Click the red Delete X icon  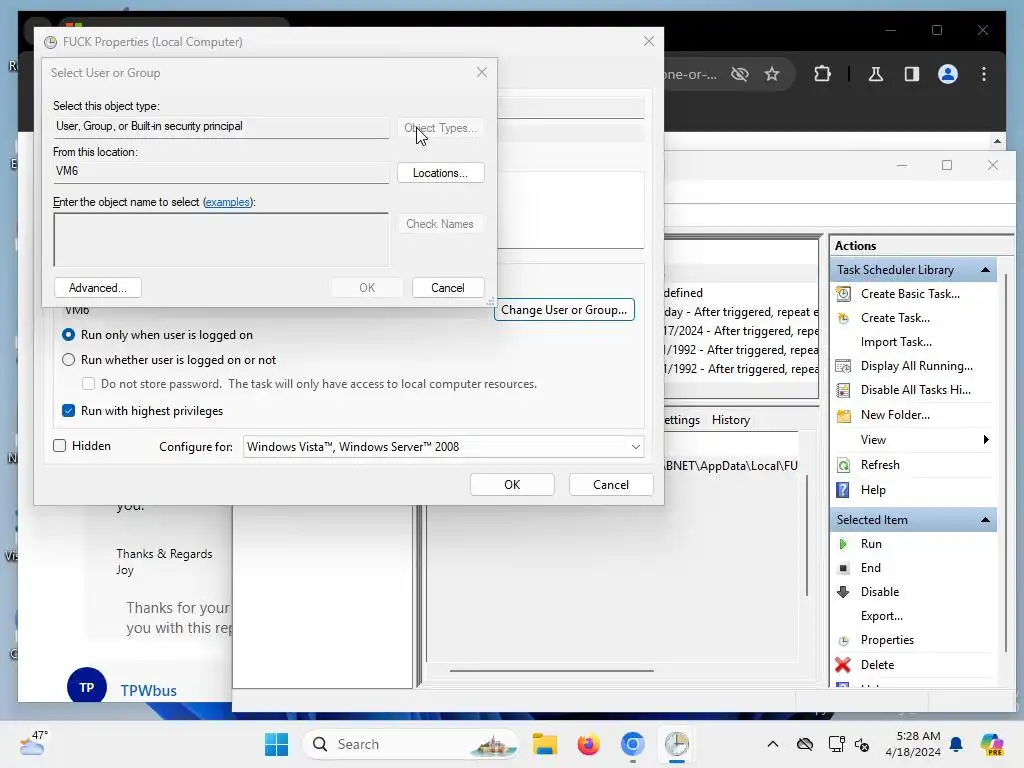843,665
